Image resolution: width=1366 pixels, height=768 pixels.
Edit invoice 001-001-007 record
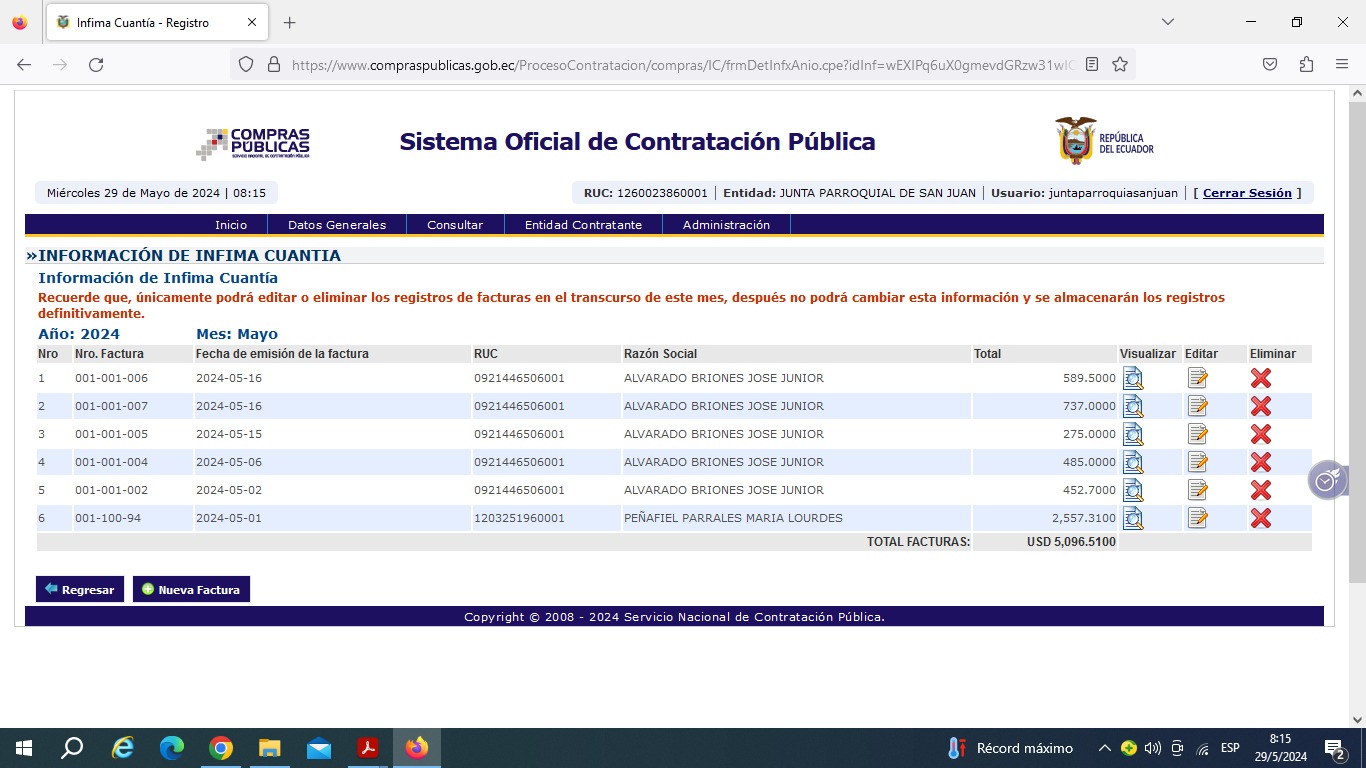[x=1197, y=406]
